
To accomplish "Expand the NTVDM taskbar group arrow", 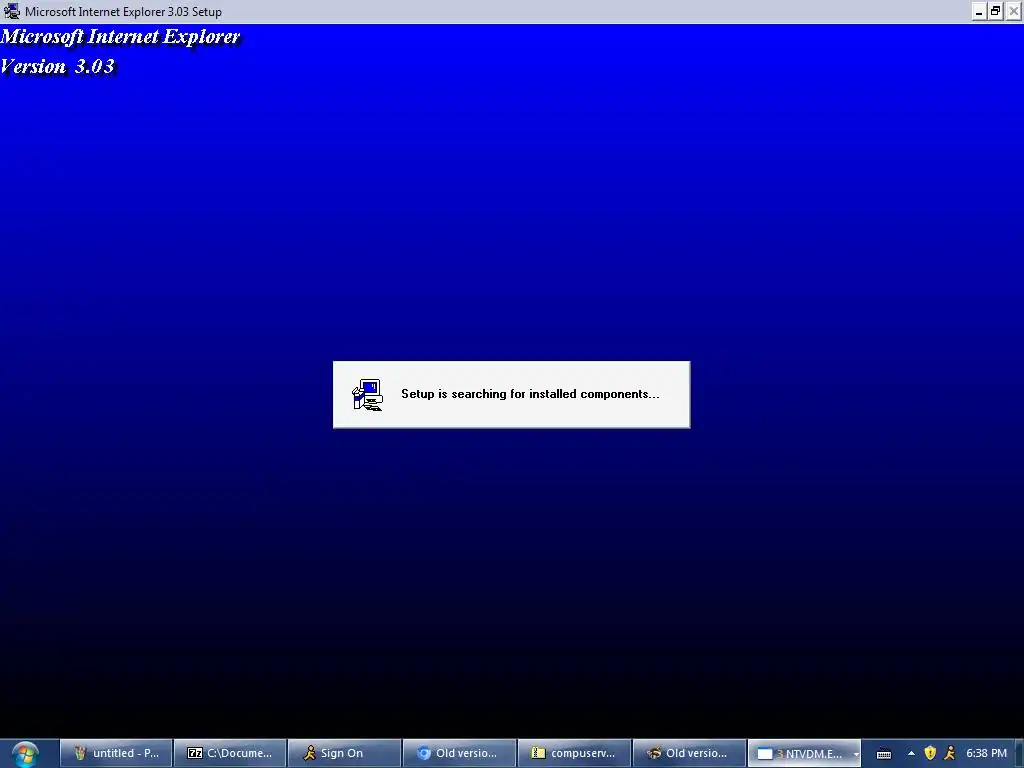I will pyautogui.click(x=856, y=754).
